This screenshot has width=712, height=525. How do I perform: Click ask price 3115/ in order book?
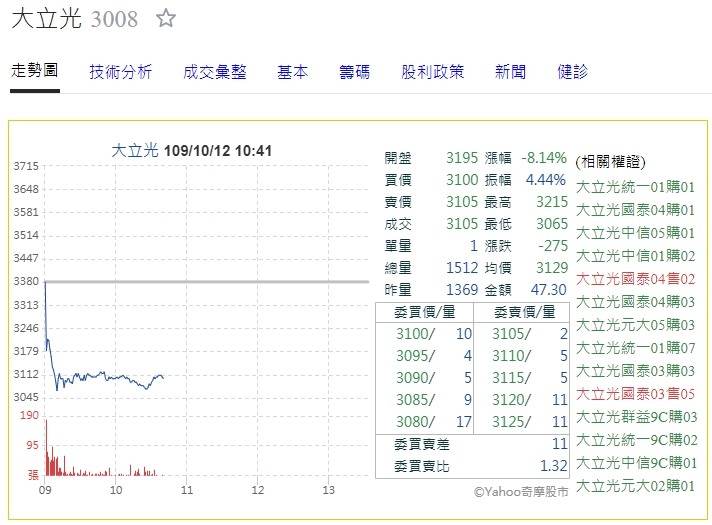[511, 378]
